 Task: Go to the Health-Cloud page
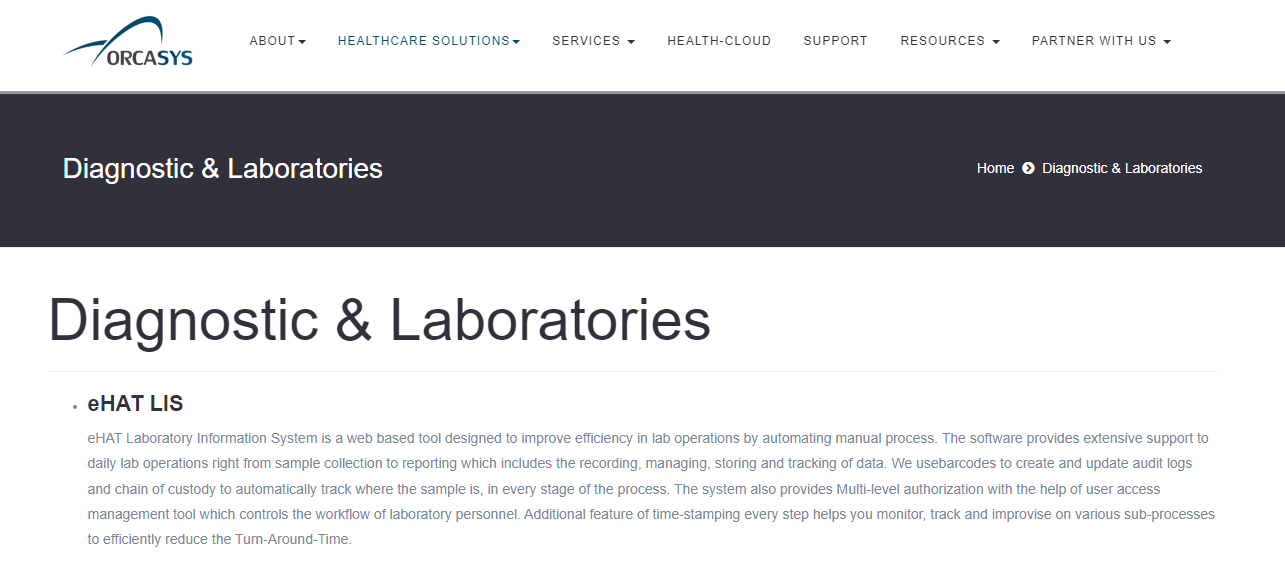coord(719,41)
